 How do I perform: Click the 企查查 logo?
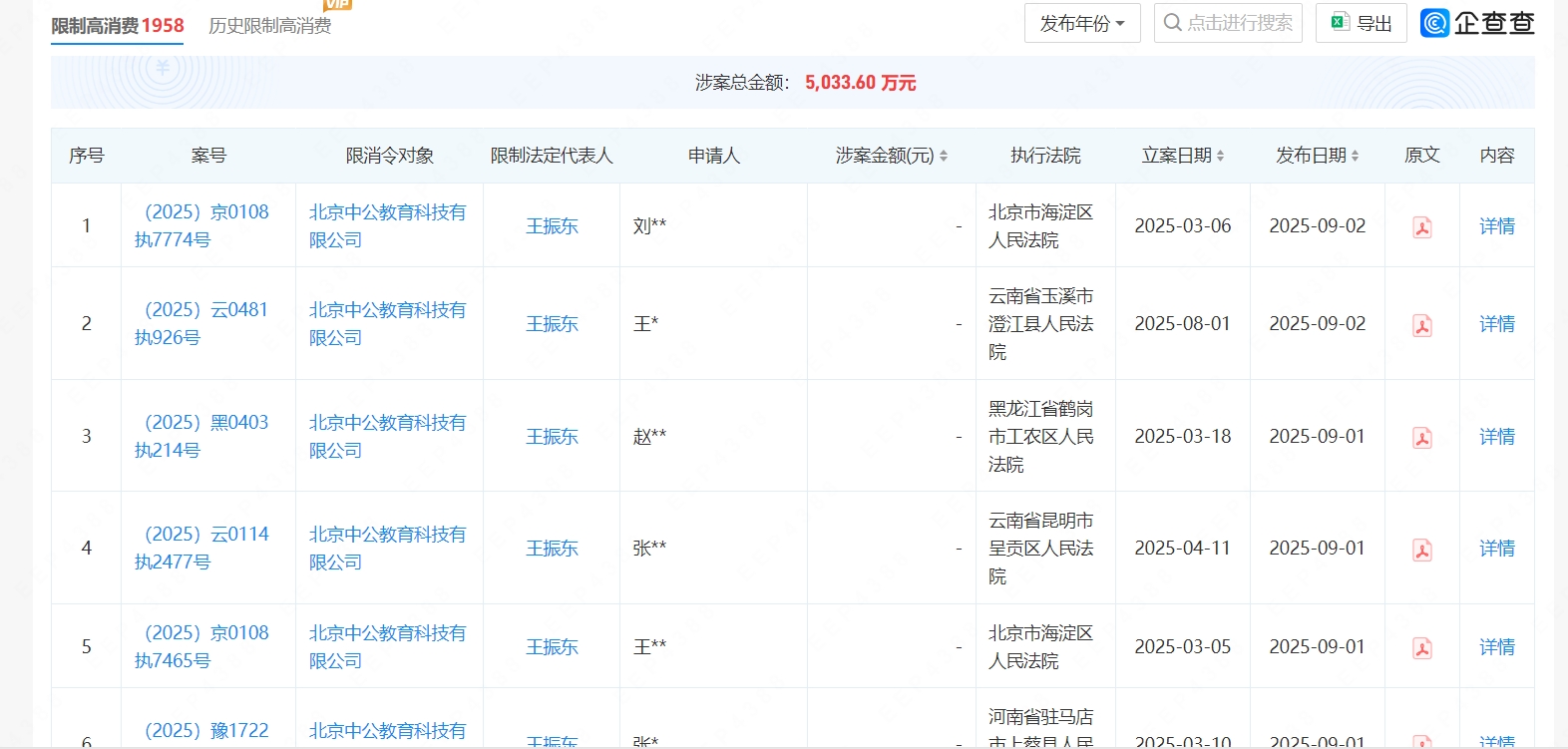[1477, 23]
